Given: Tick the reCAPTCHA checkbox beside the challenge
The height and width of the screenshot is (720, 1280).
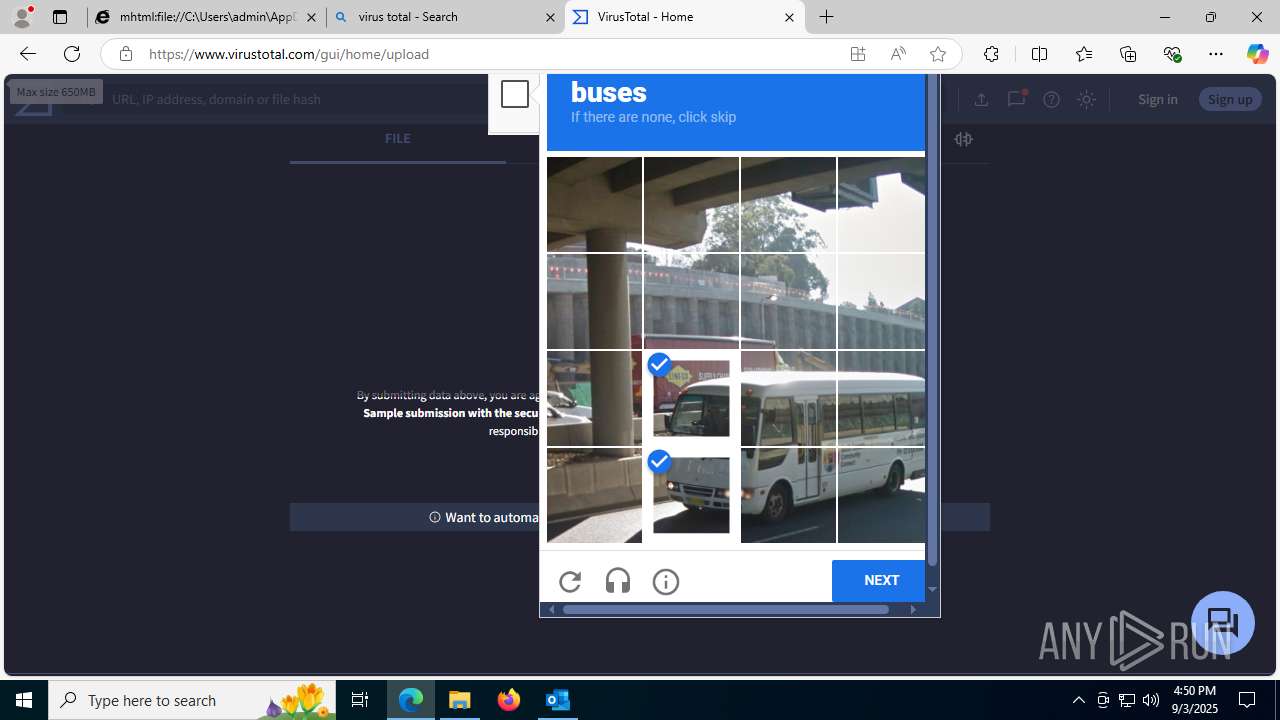Looking at the screenshot, I should [515, 94].
